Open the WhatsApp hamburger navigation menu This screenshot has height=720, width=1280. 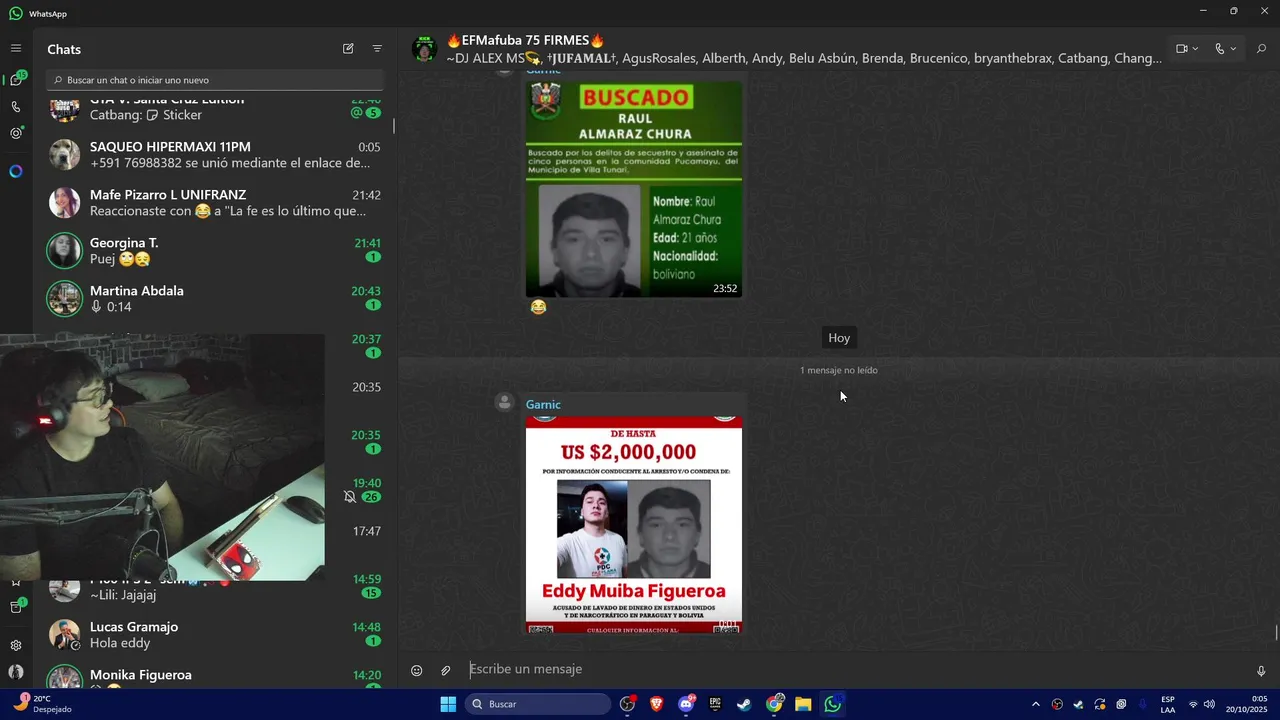pyautogui.click(x=16, y=48)
